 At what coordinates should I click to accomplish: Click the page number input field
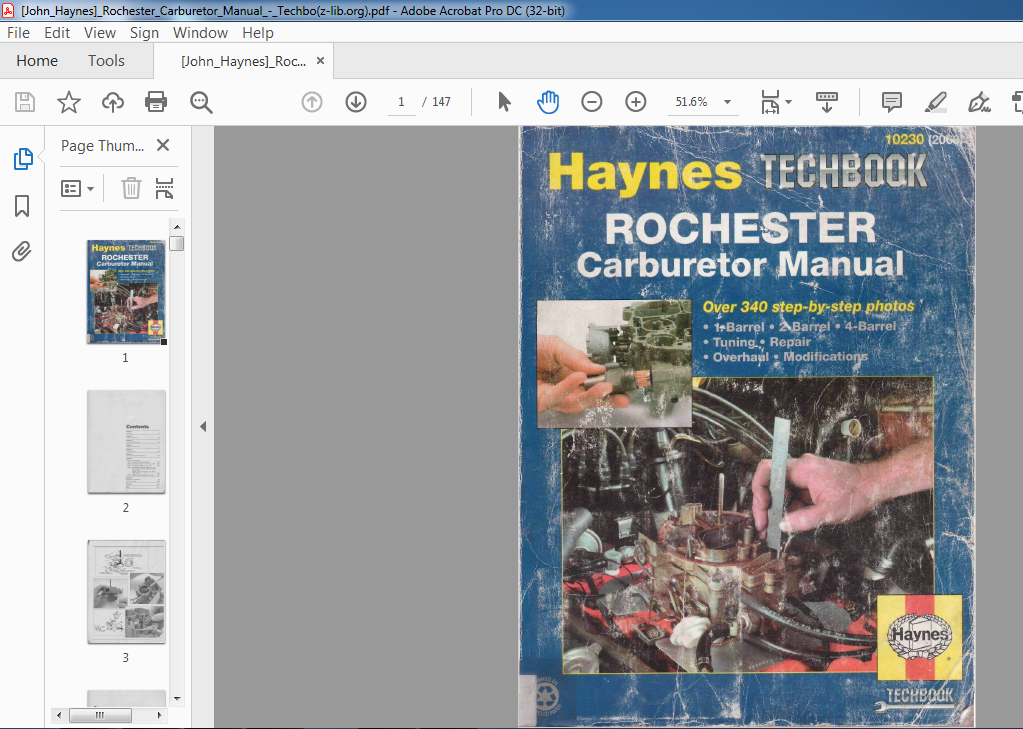(x=401, y=102)
